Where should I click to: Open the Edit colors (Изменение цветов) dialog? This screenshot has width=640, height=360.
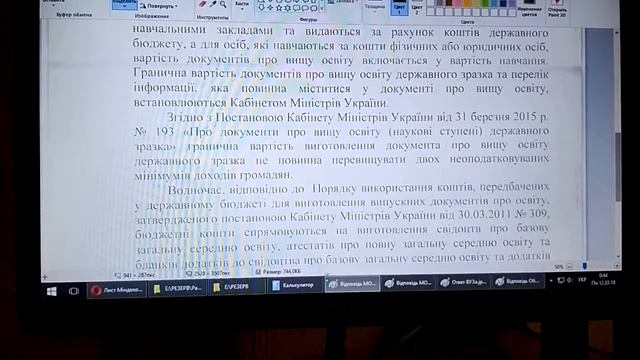(x=529, y=8)
